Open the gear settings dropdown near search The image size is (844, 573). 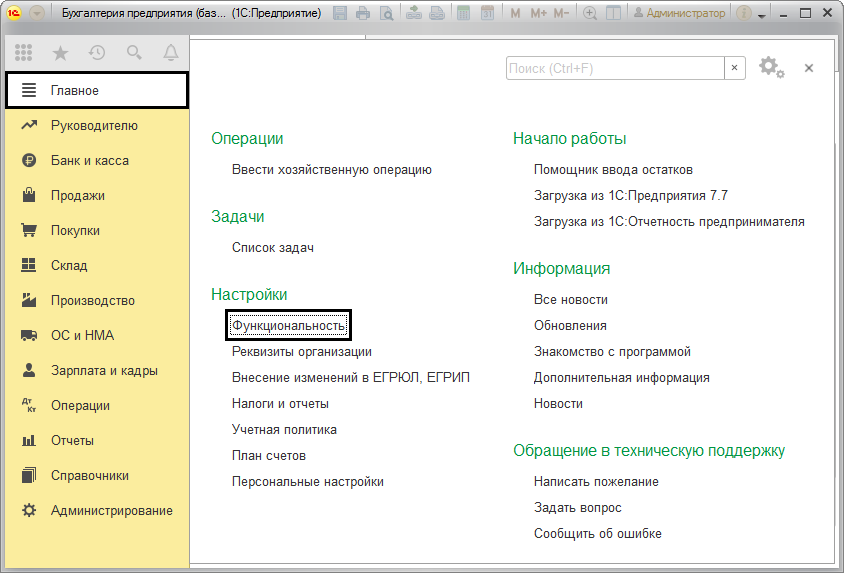[771, 68]
